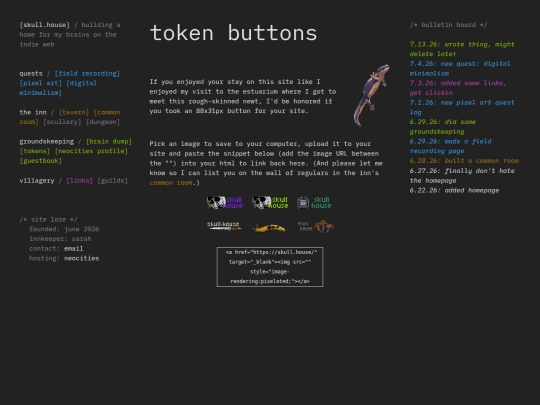The height and width of the screenshot is (405, 540).
Task: Open bulletin 6.29.26 did some groundskeeping
Action: (443, 127)
